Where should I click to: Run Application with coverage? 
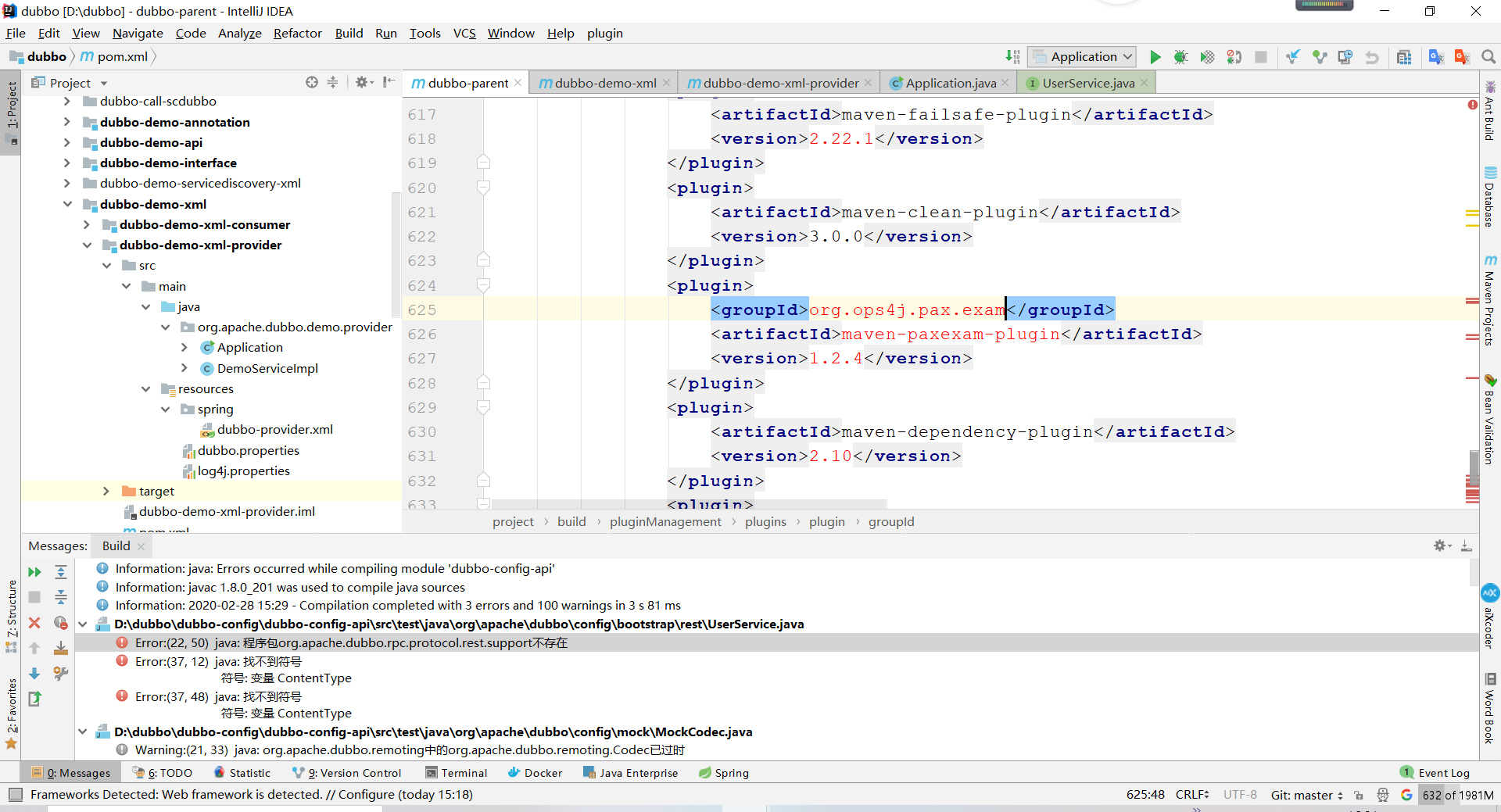click(x=1207, y=57)
